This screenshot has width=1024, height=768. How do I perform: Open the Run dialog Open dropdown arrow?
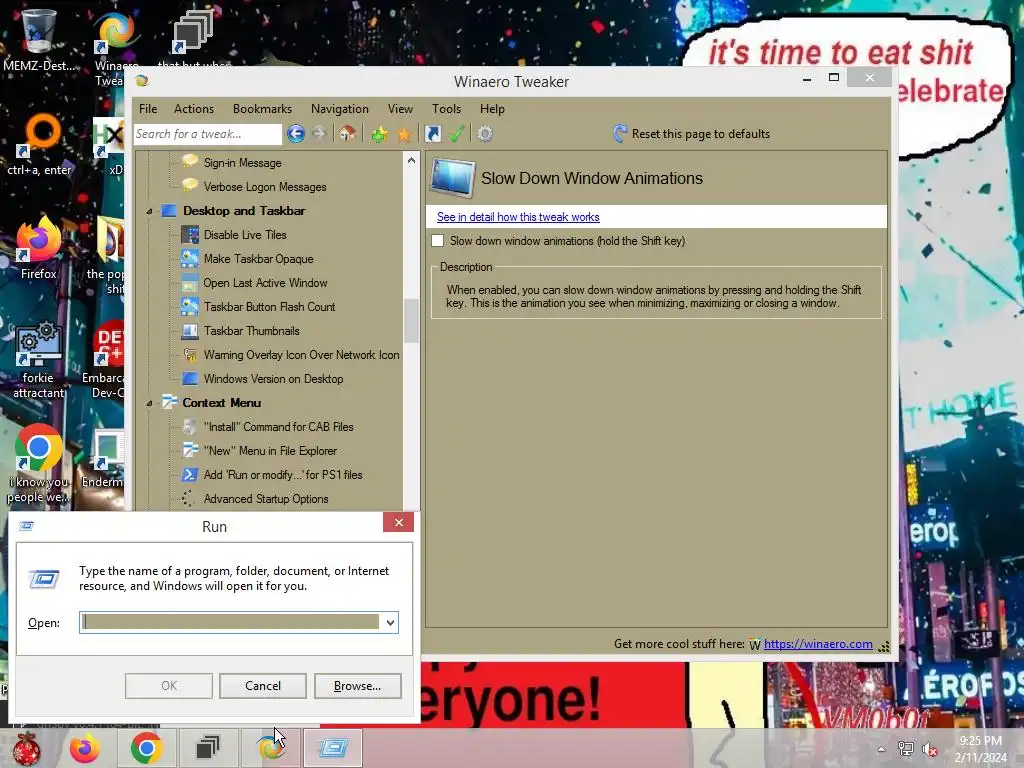[390, 623]
